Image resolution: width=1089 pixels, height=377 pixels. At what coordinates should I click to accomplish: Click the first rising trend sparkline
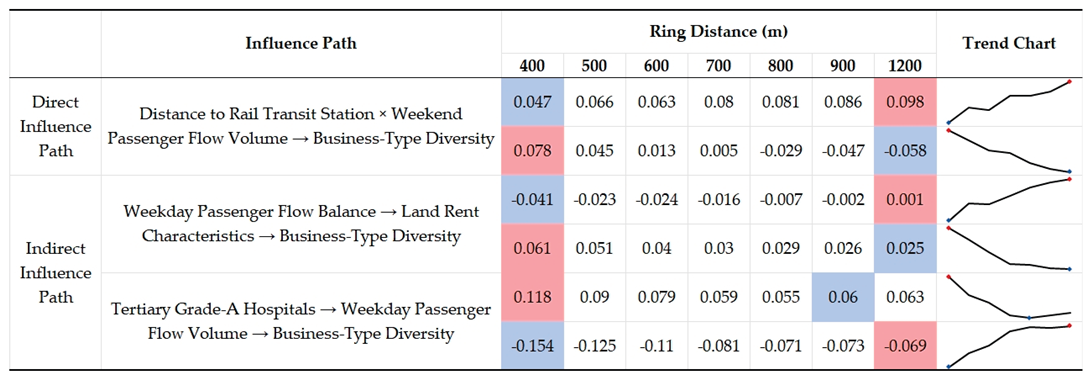1009,102
